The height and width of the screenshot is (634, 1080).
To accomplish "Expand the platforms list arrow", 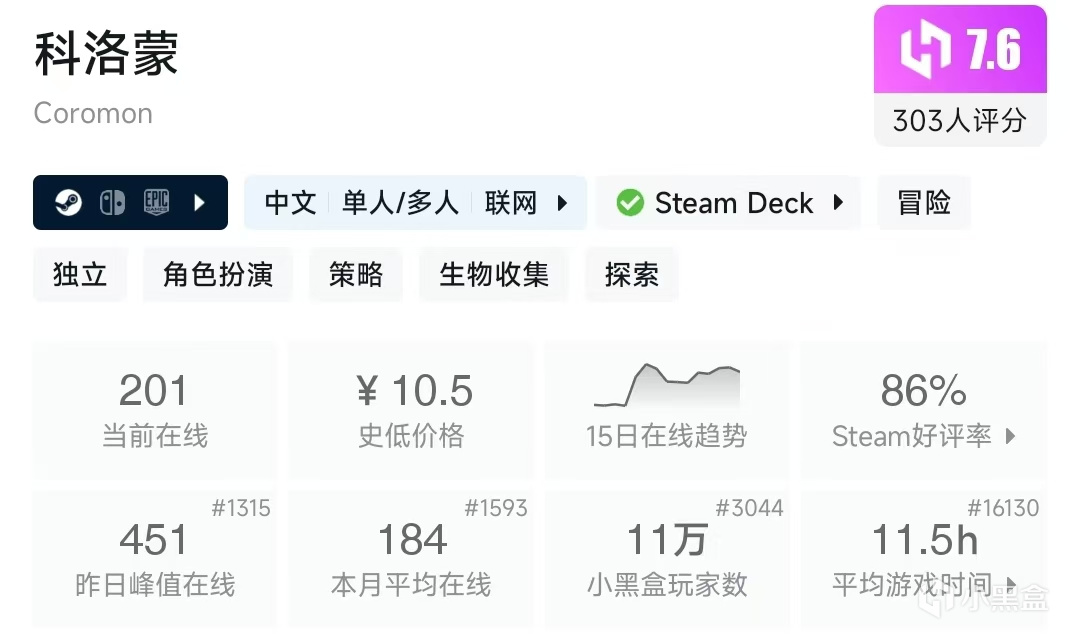I will pyautogui.click(x=199, y=203).
